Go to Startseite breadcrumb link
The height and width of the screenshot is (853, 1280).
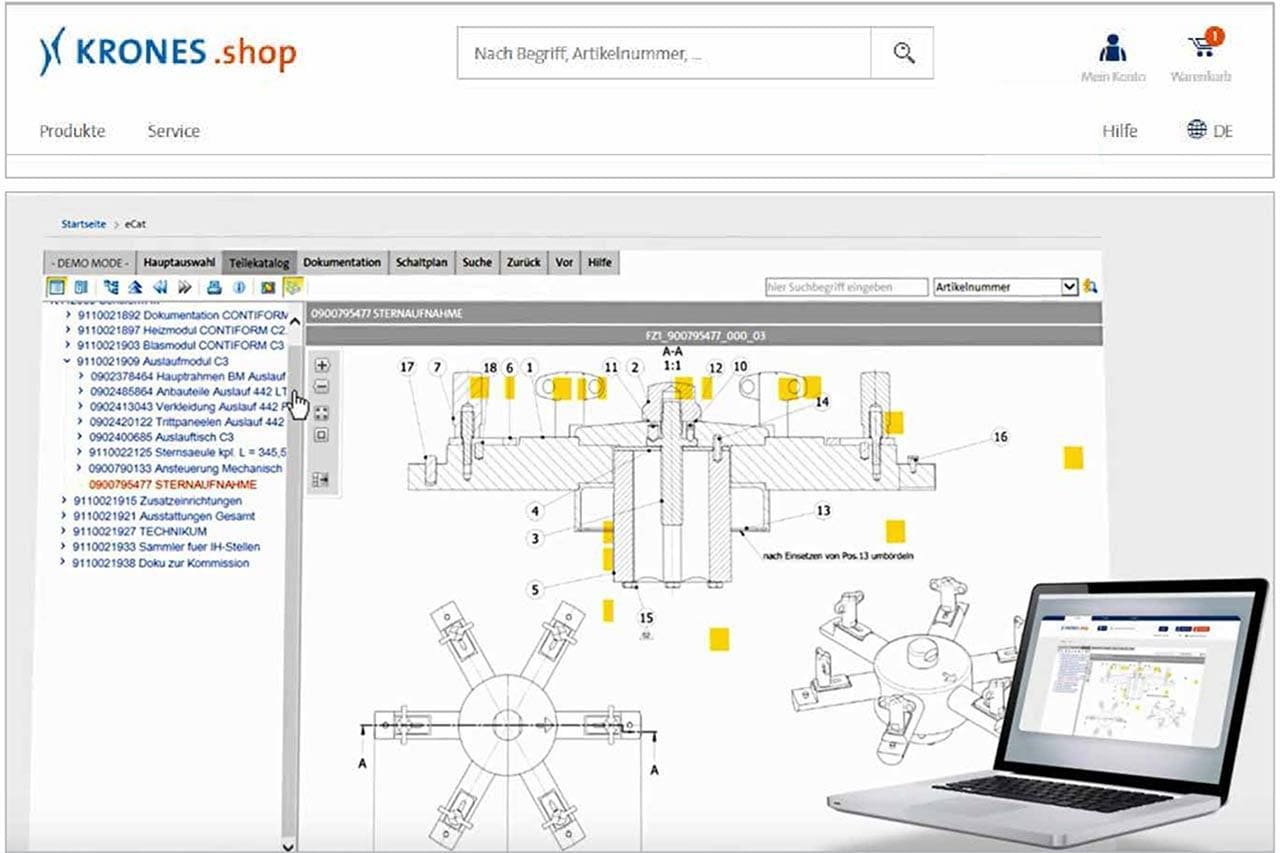coord(84,224)
